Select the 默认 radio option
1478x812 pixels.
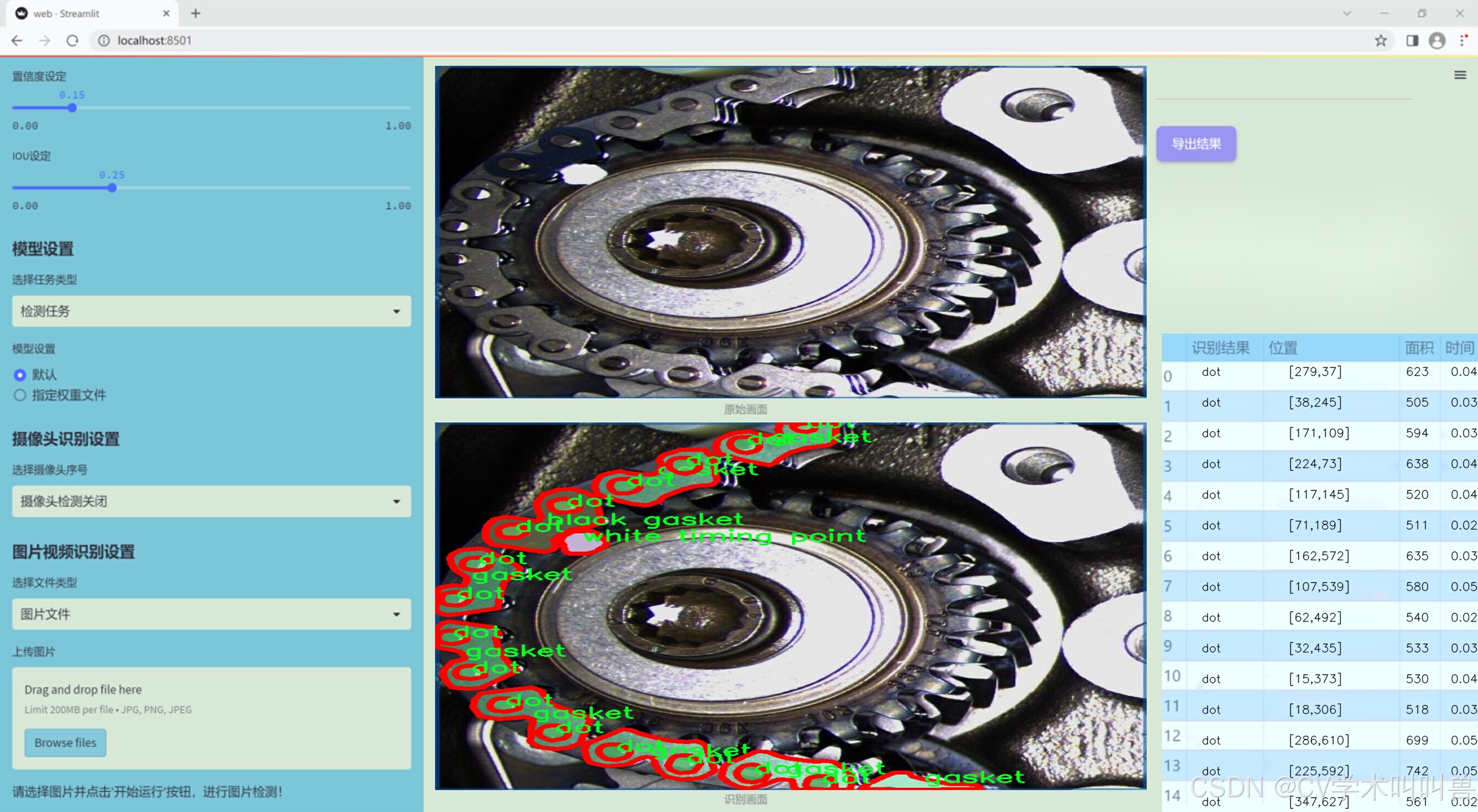pyautogui.click(x=20, y=375)
